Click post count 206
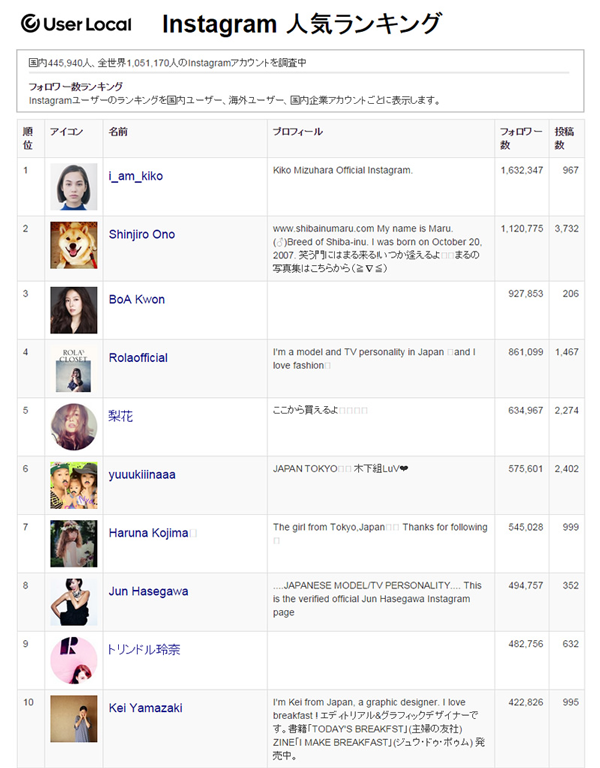This screenshot has height=768, width=600. coord(571,294)
